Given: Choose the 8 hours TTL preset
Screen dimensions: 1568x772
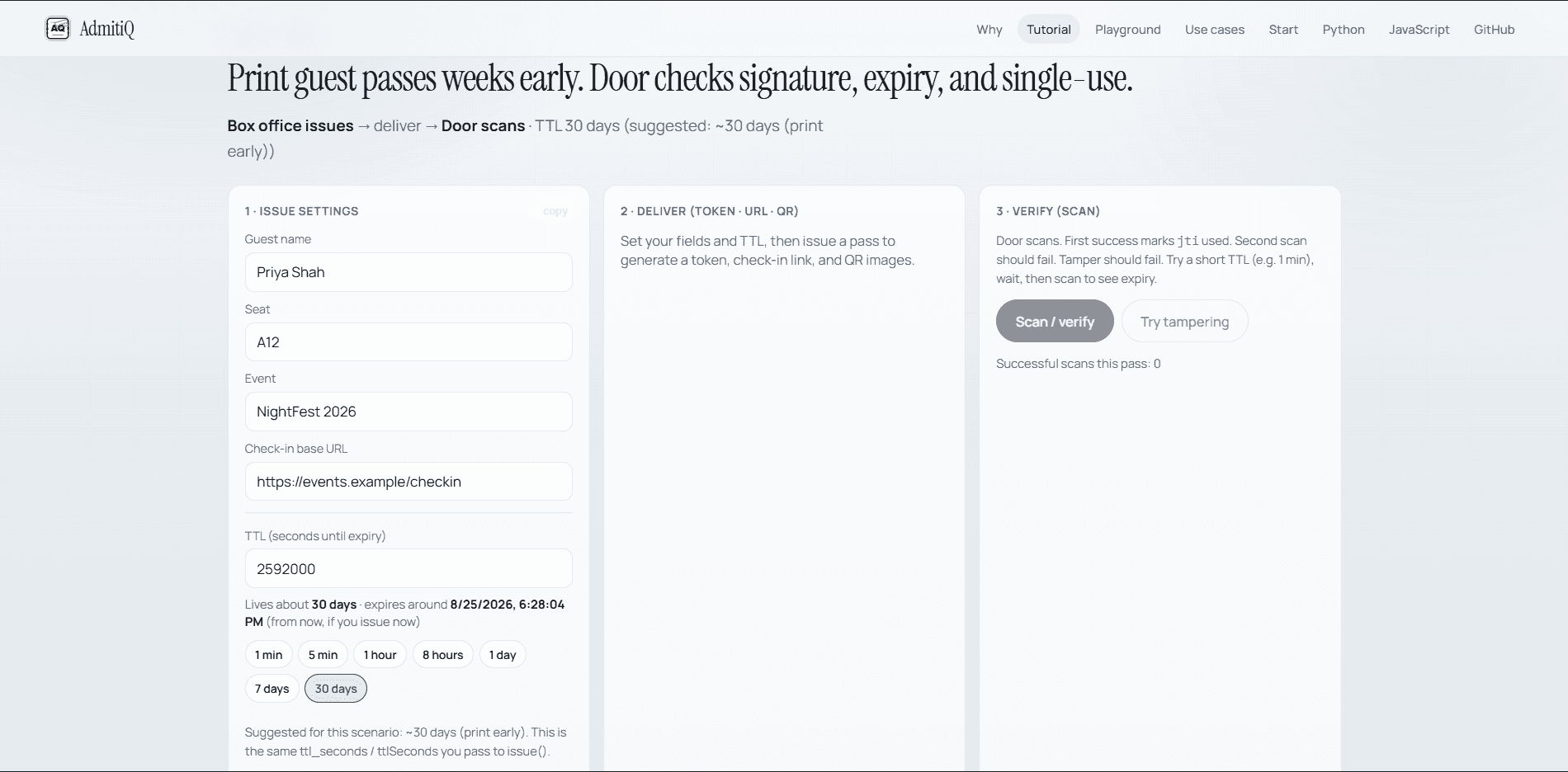Looking at the screenshot, I should tap(443, 655).
